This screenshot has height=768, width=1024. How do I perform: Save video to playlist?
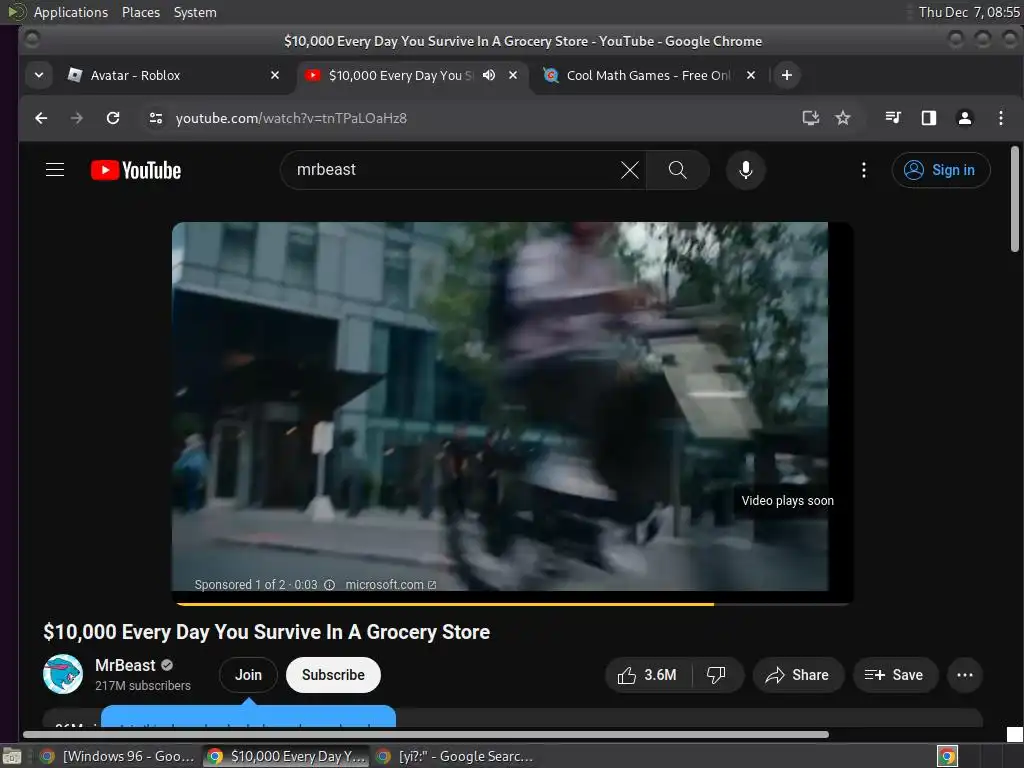click(x=895, y=675)
